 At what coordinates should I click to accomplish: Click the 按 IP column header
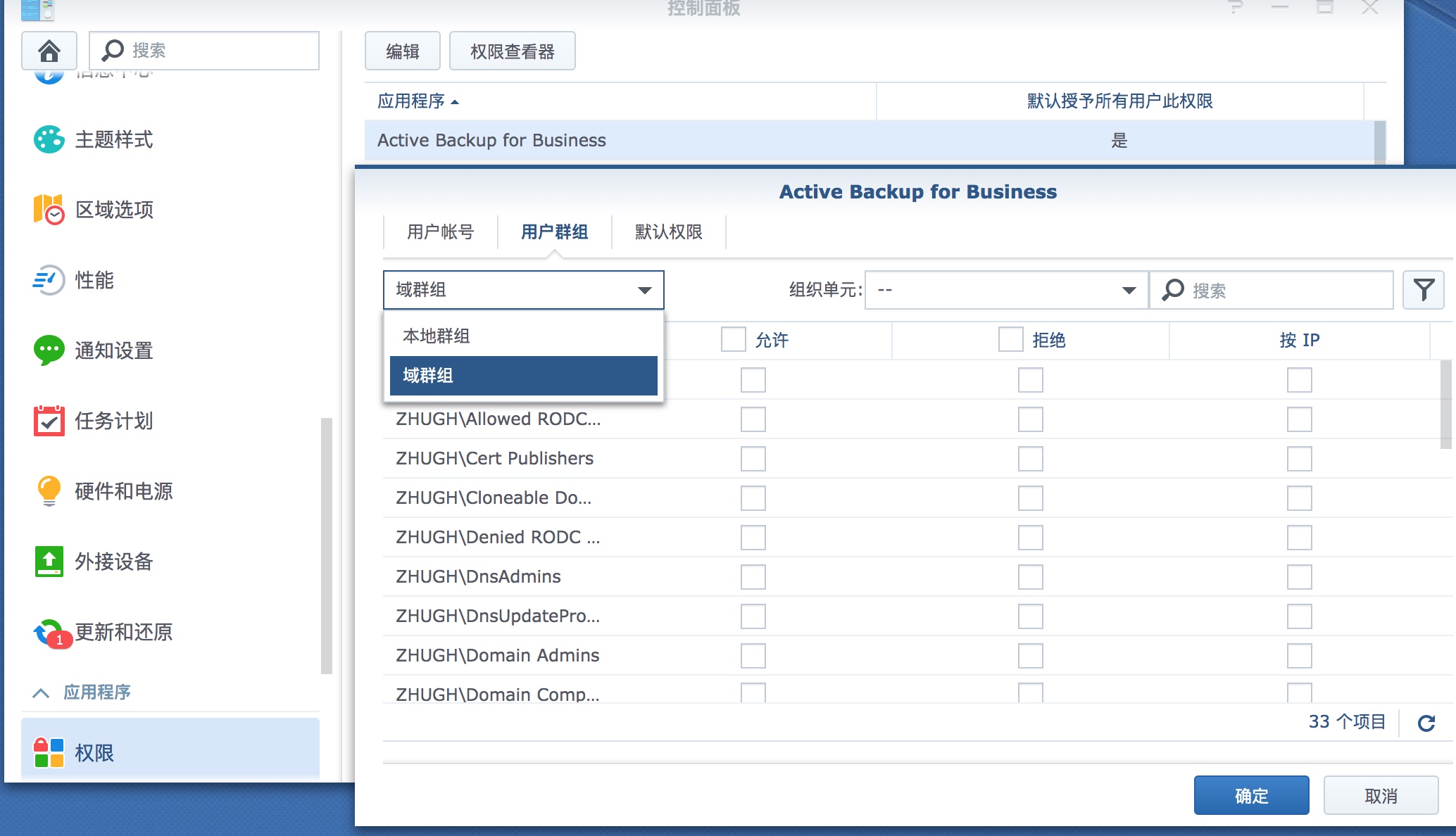[x=1299, y=341]
